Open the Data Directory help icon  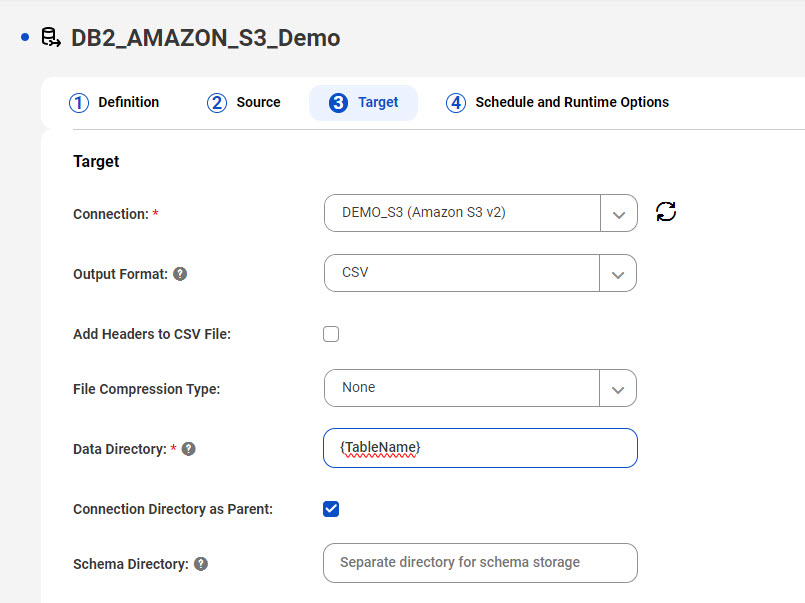[189, 449]
